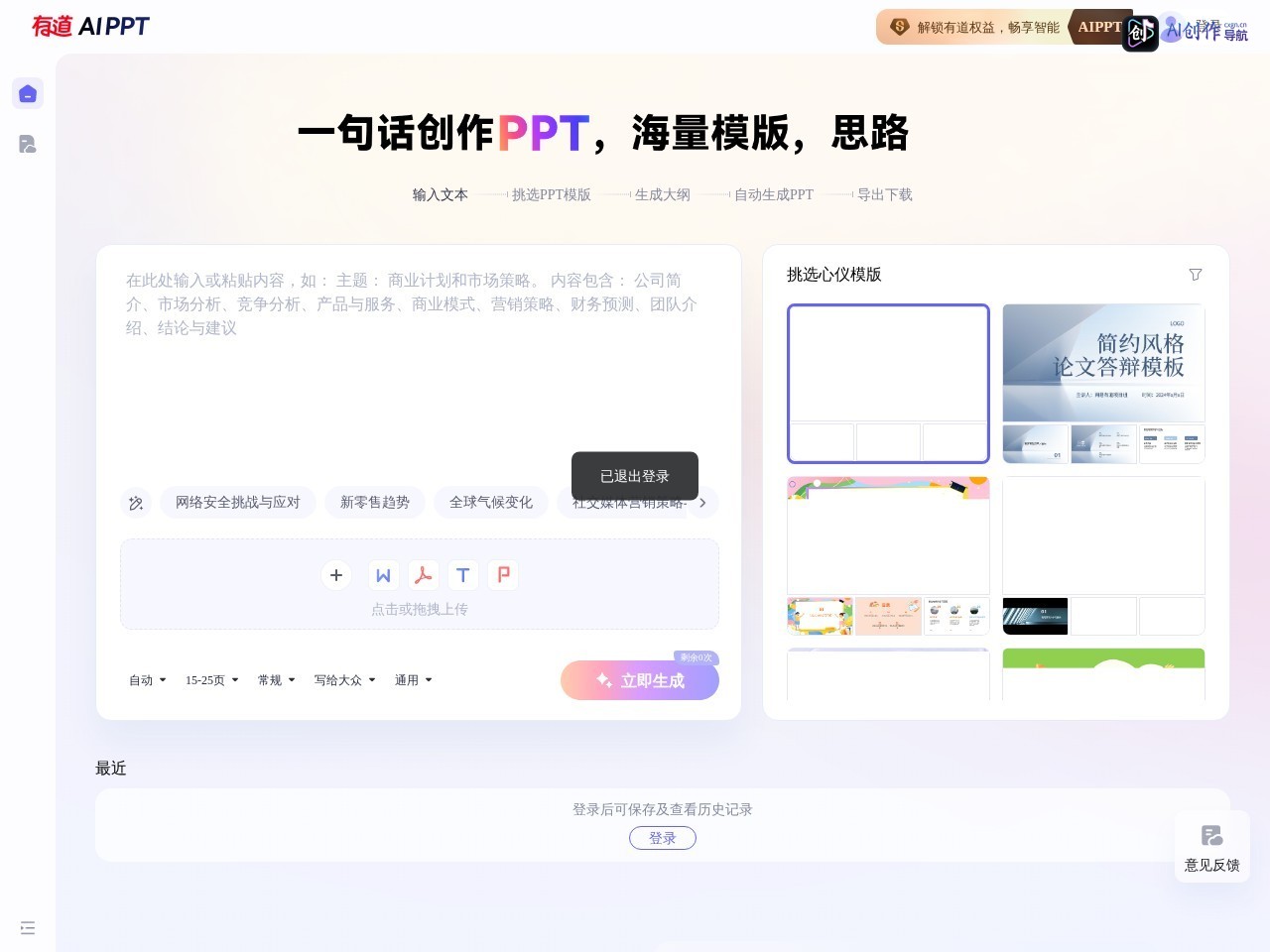Upload a text file via the T icon

click(x=462, y=575)
